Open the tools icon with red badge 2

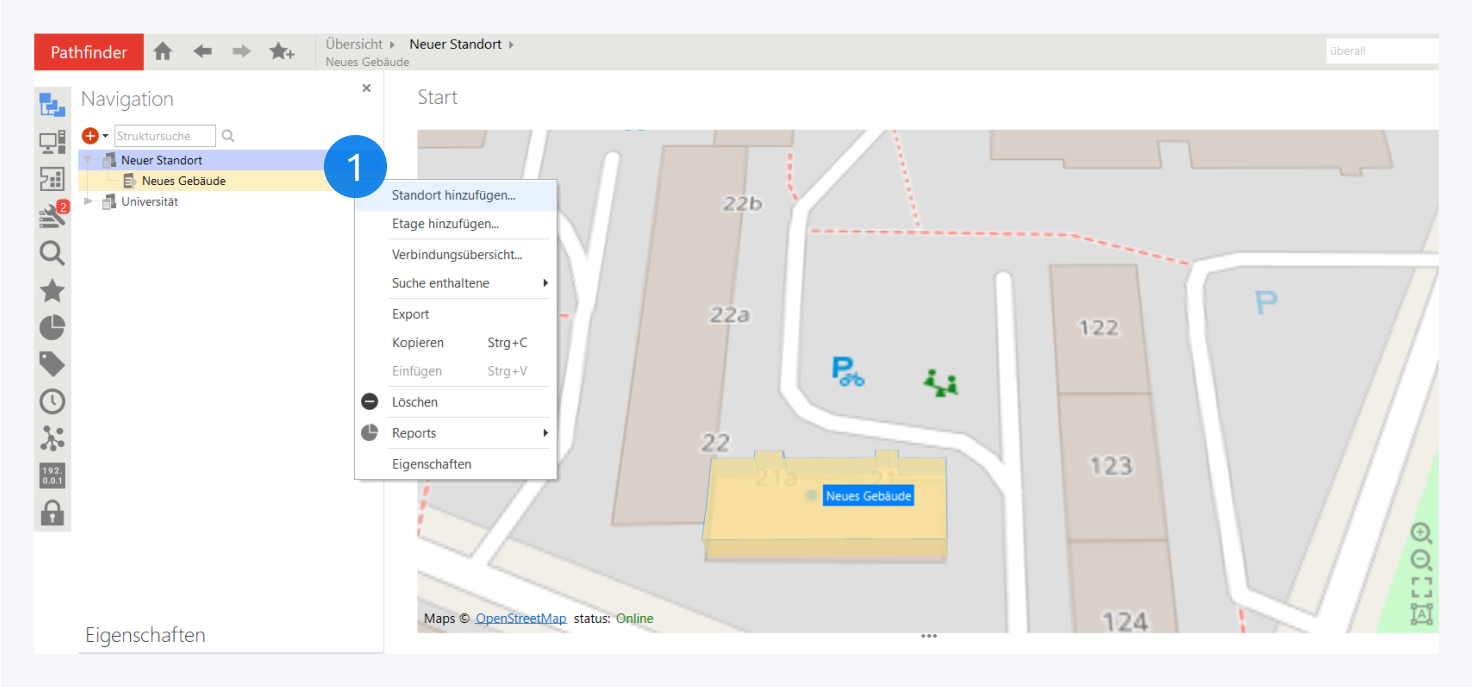pyautogui.click(x=52, y=215)
